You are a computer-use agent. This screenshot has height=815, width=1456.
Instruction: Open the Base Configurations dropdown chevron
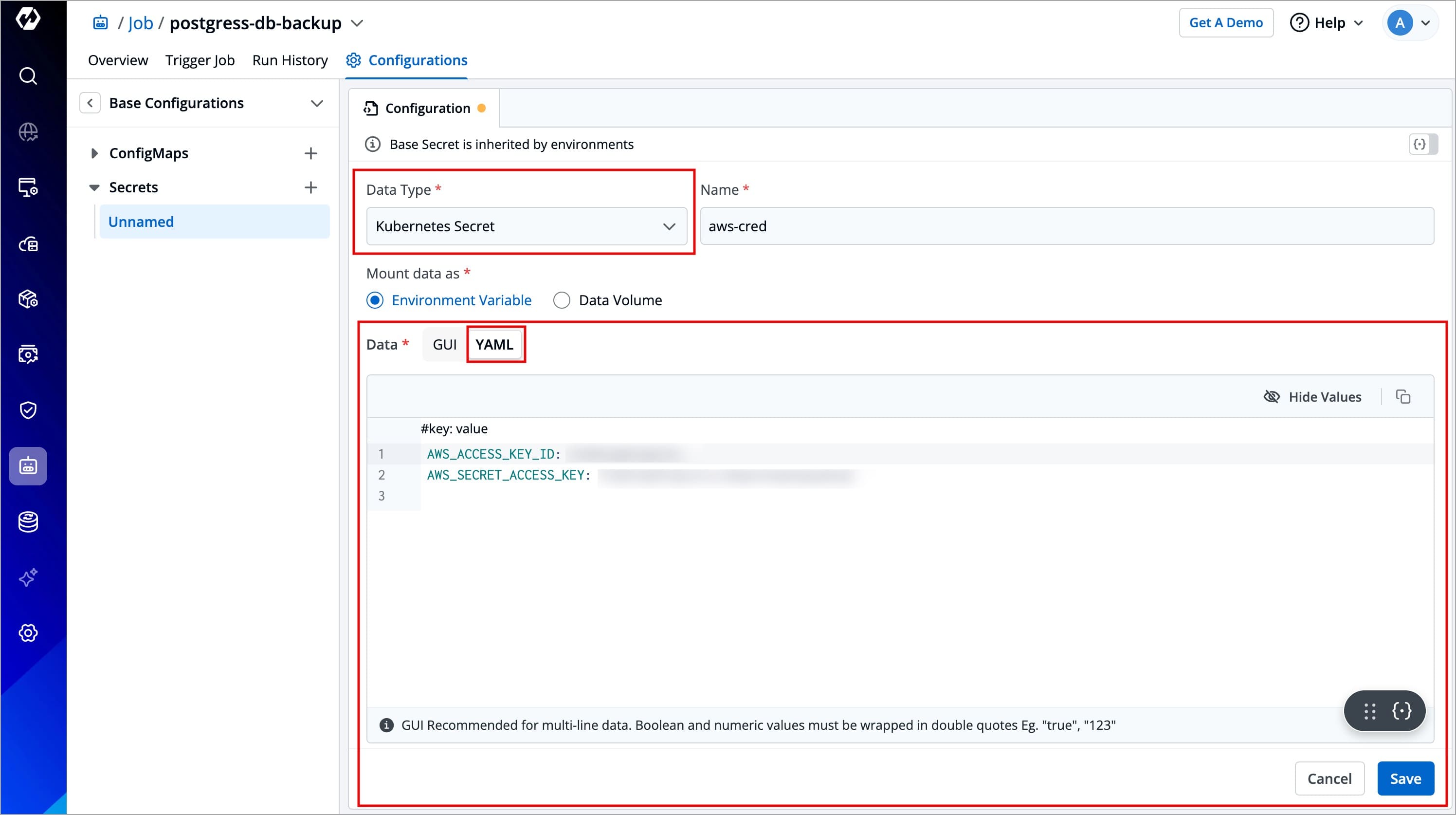click(316, 104)
